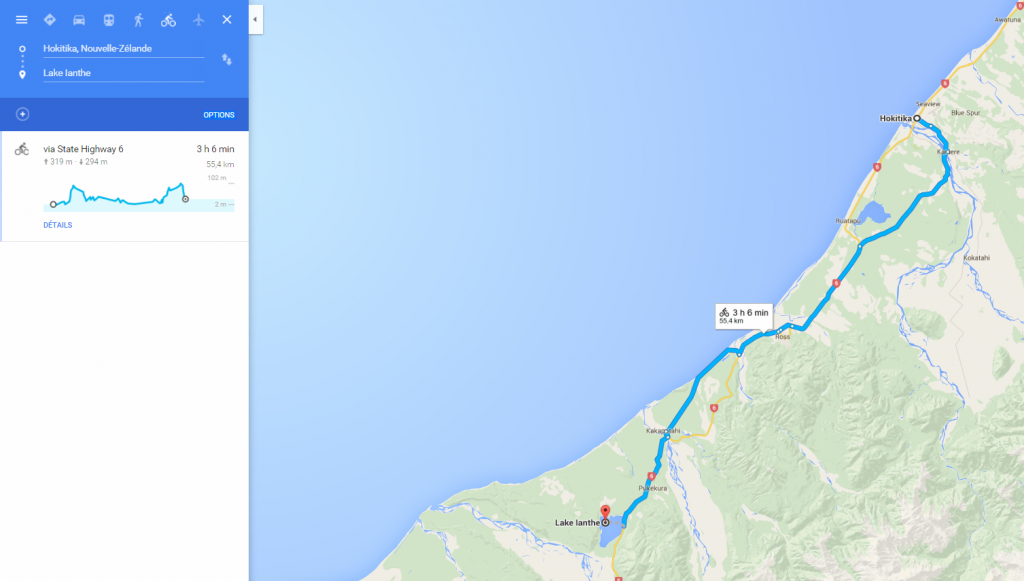This screenshot has width=1024, height=581.
Task: Switch to public transit mode
Action: point(109,20)
